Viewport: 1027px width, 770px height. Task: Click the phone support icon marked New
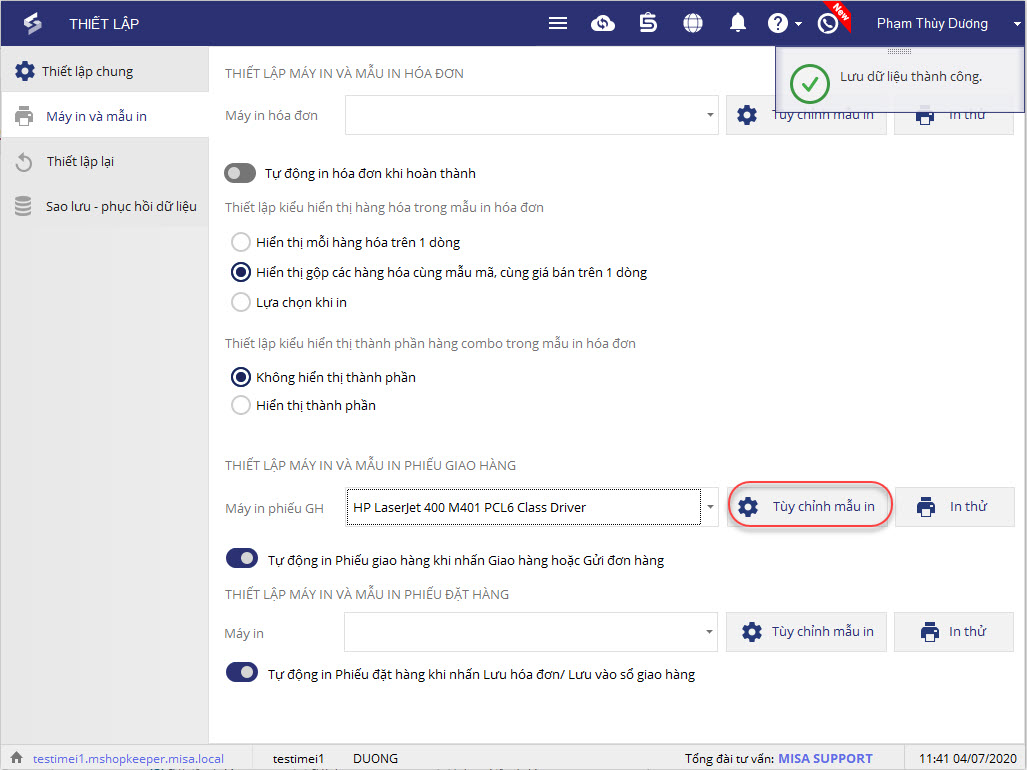[828, 24]
